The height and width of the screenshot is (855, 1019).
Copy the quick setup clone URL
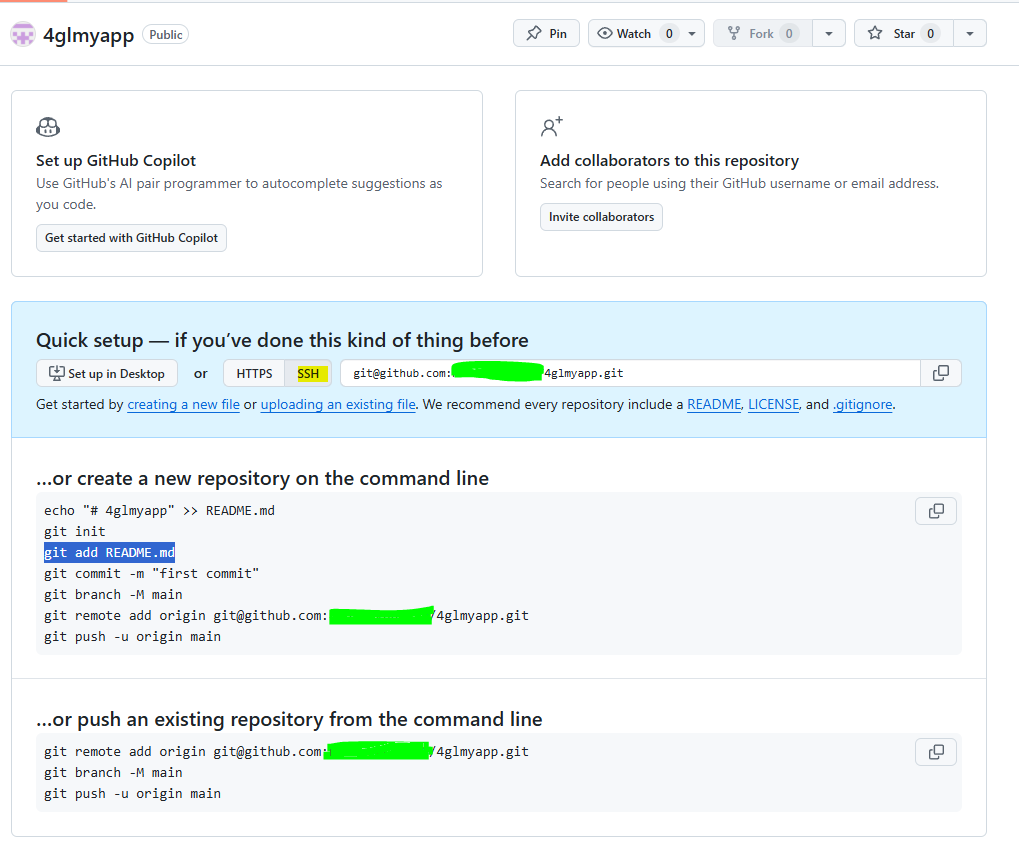pos(940,374)
